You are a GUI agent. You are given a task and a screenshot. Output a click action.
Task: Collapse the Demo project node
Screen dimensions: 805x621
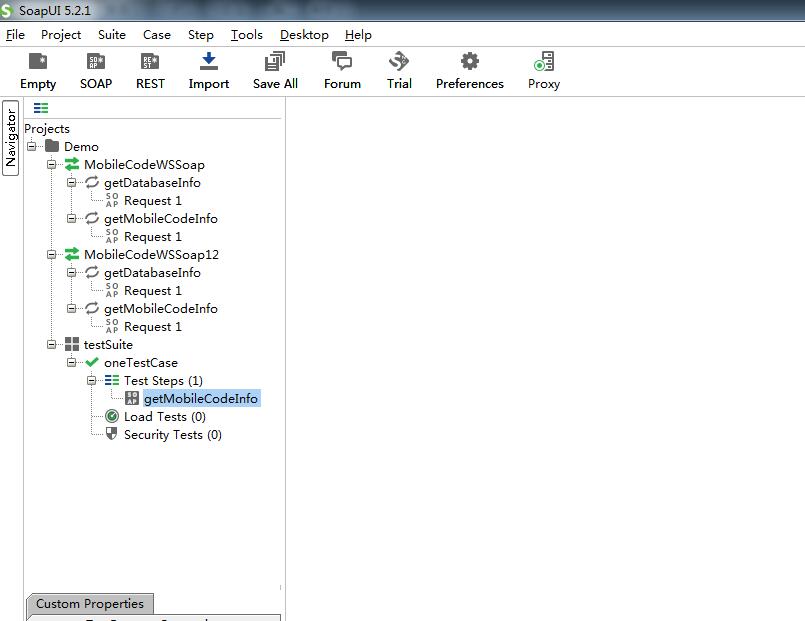32,146
